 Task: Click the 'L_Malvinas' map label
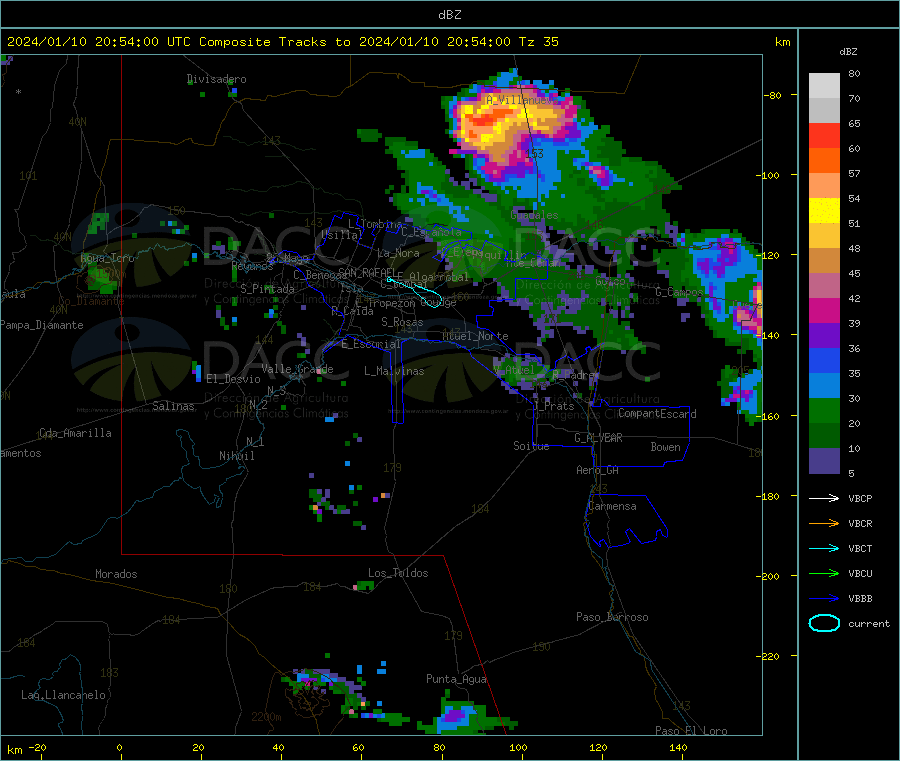point(394,371)
